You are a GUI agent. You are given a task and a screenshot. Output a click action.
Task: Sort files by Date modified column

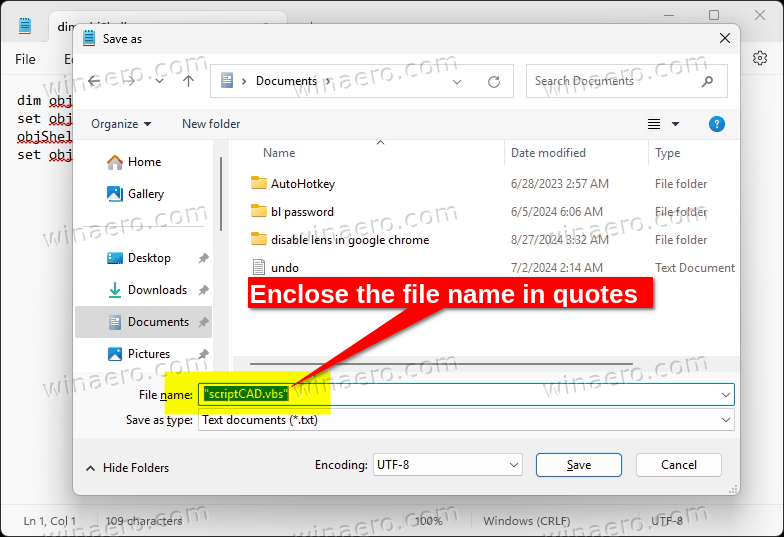548,153
